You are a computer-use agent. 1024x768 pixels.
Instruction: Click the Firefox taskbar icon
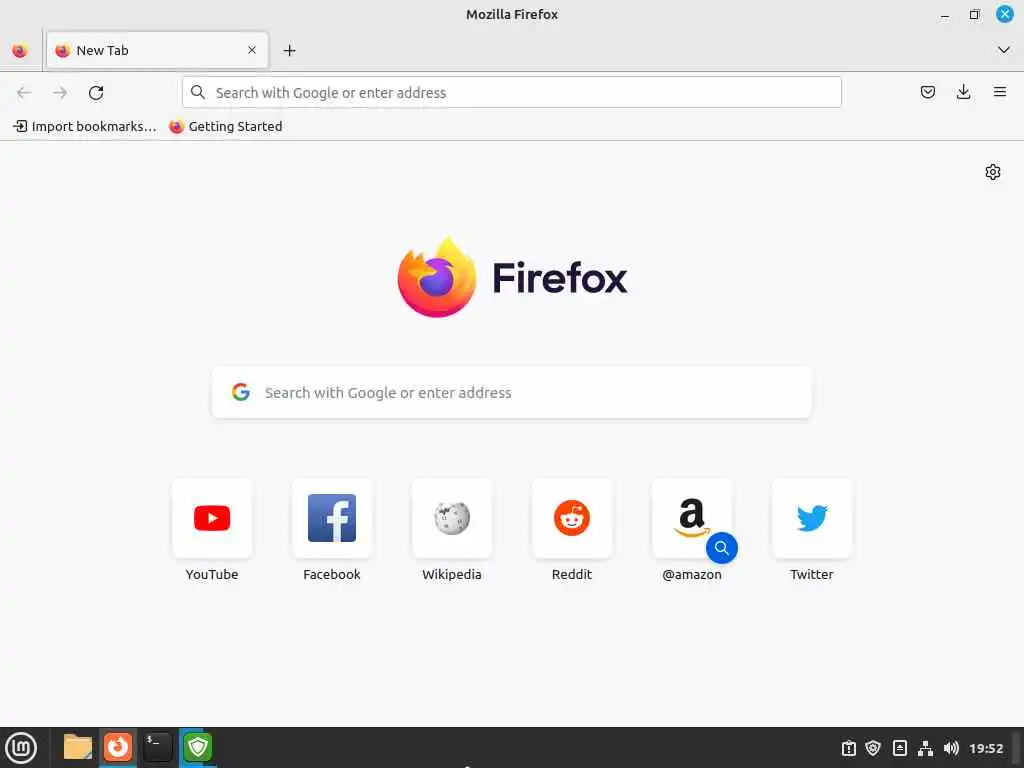tap(118, 747)
